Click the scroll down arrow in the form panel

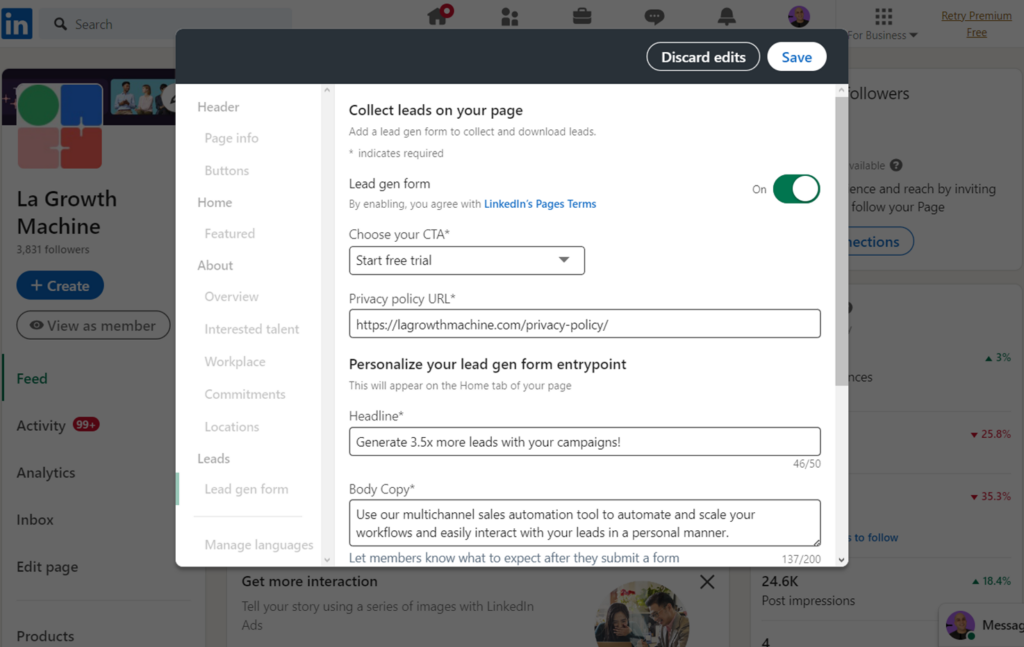(x=841, y=560)
